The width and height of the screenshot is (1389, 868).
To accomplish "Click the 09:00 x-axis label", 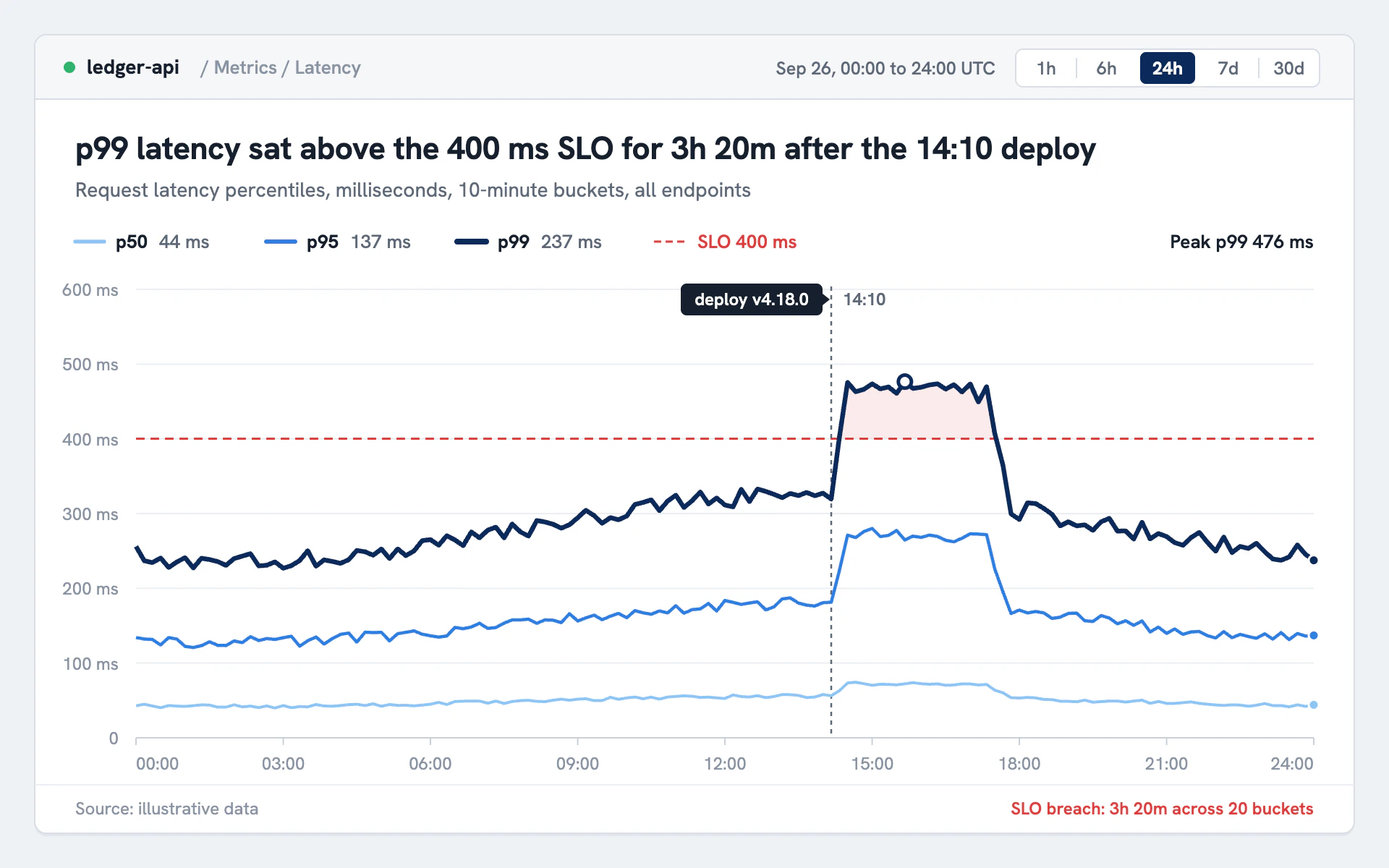I will pyautogui.click(x=577, y=764).
